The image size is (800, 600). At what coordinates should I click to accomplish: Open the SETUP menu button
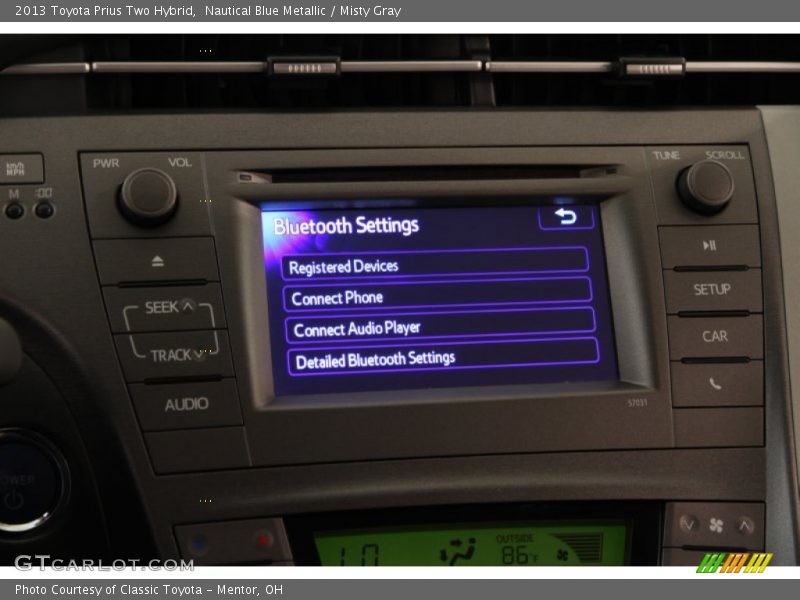coord(712,290)
